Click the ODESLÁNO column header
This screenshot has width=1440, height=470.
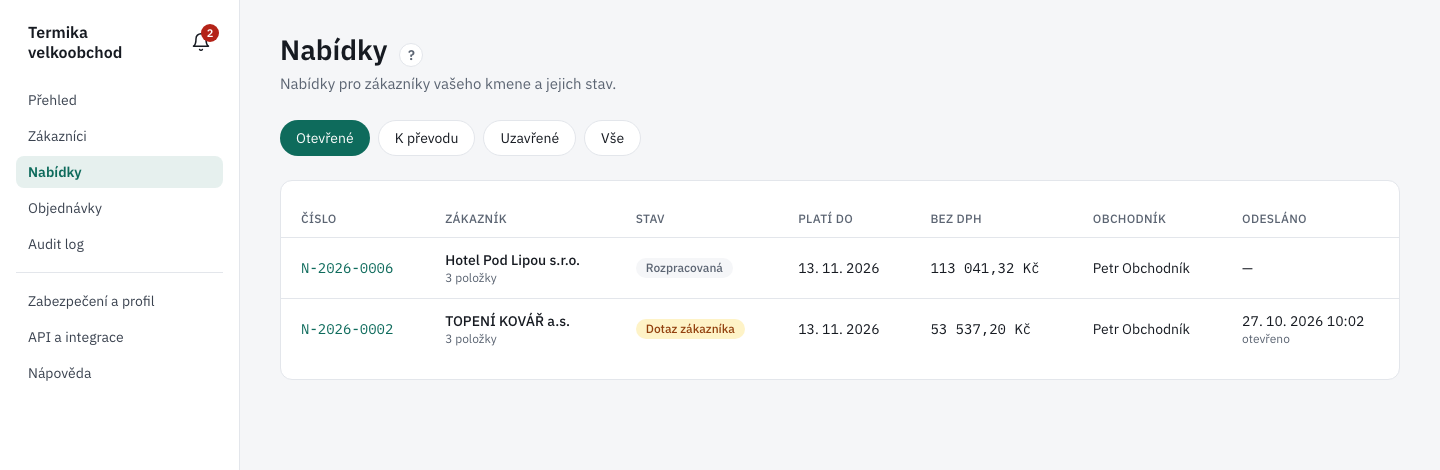pyautogui.click(x=1274, y=219)
